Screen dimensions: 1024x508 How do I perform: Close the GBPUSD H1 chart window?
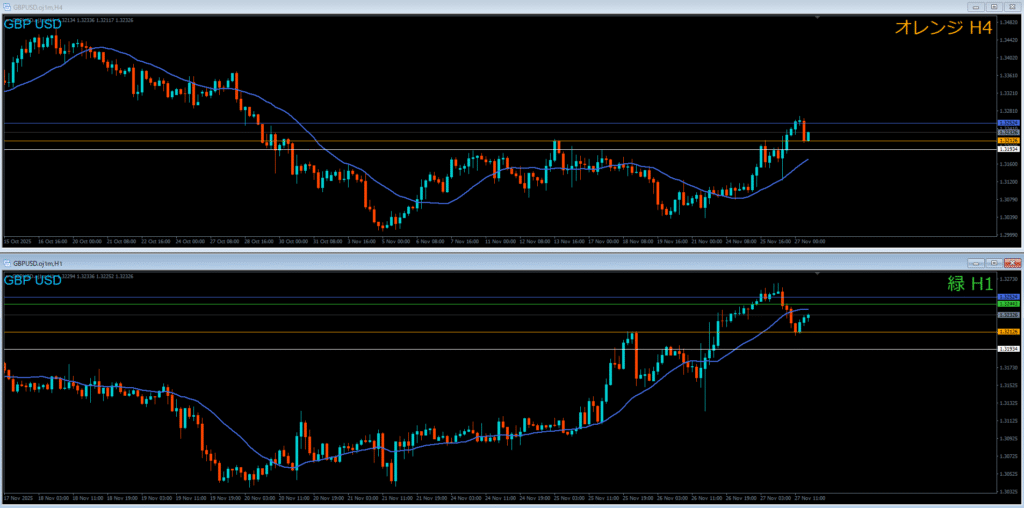(x=1012, y=263)
